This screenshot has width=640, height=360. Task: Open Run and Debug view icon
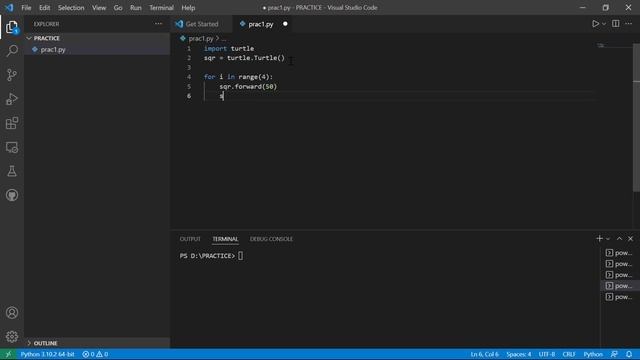click(x=12, y=99)
